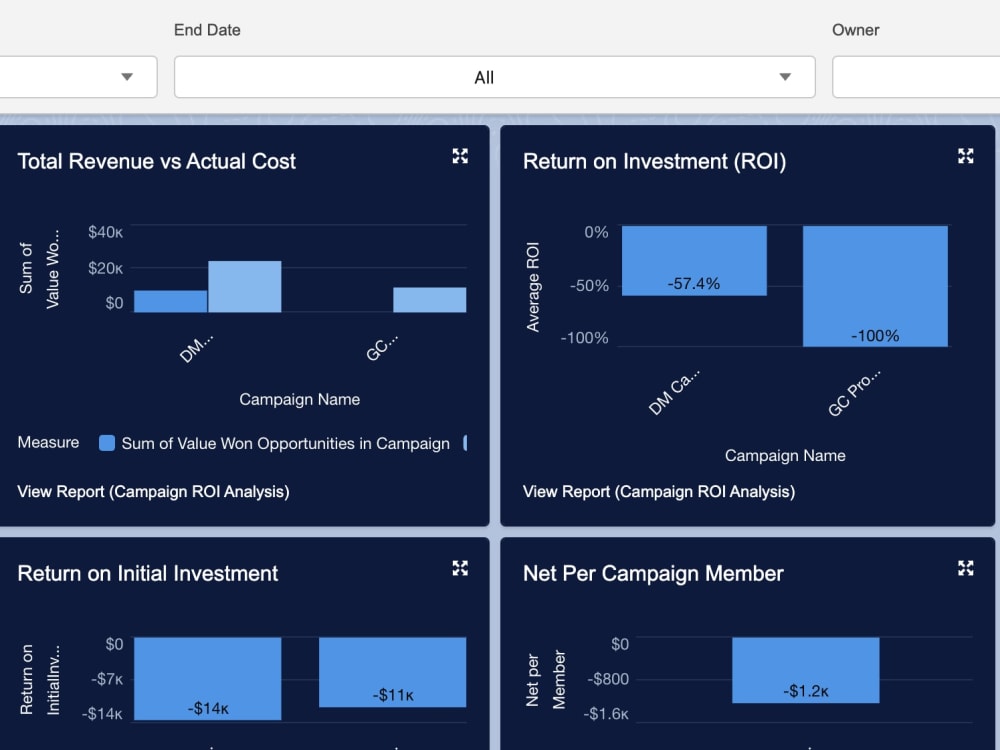Click the DM campaign dark blue bar

(170, 302)
